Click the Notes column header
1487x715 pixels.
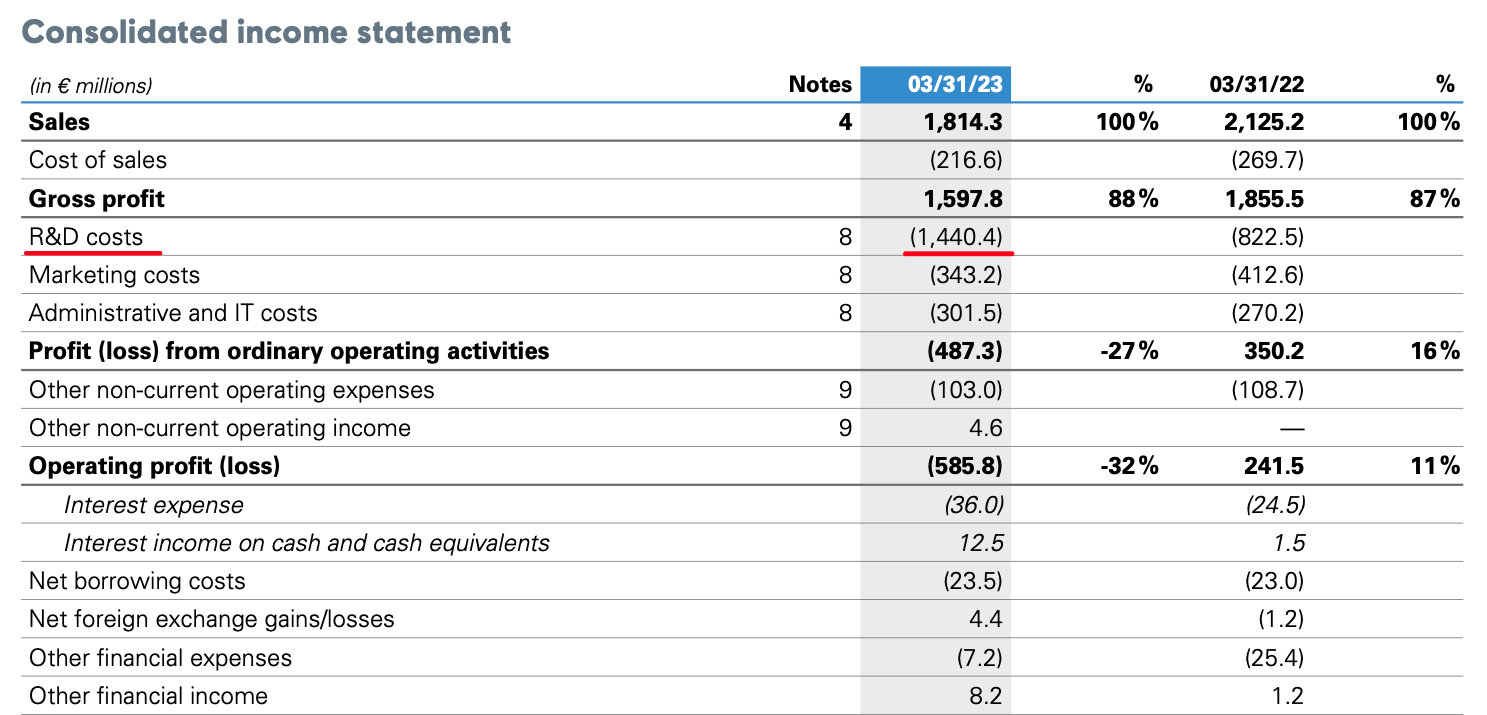pos(820,85)
